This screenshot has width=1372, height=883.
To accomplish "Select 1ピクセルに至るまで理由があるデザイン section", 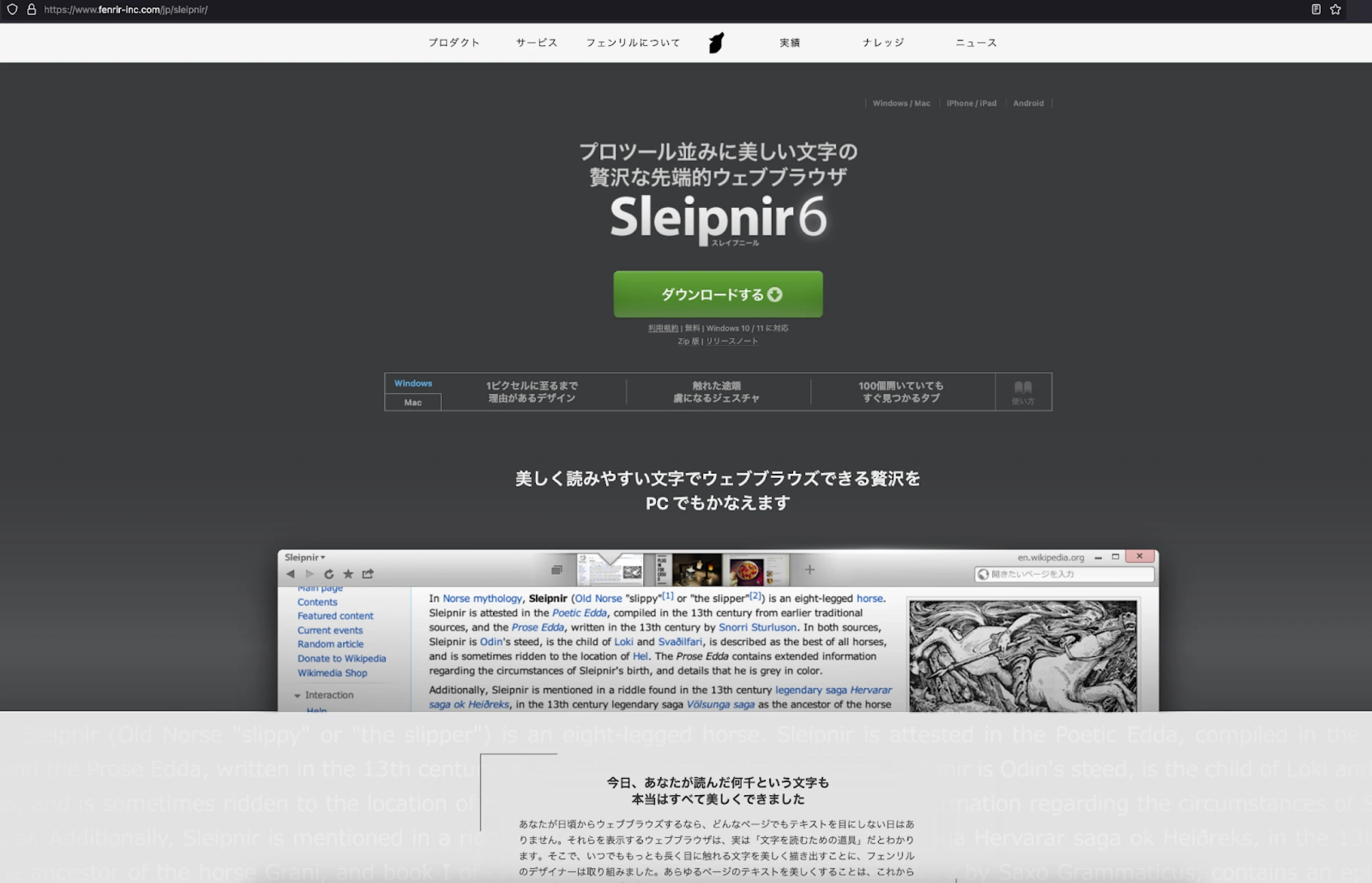I will point(532,392).
